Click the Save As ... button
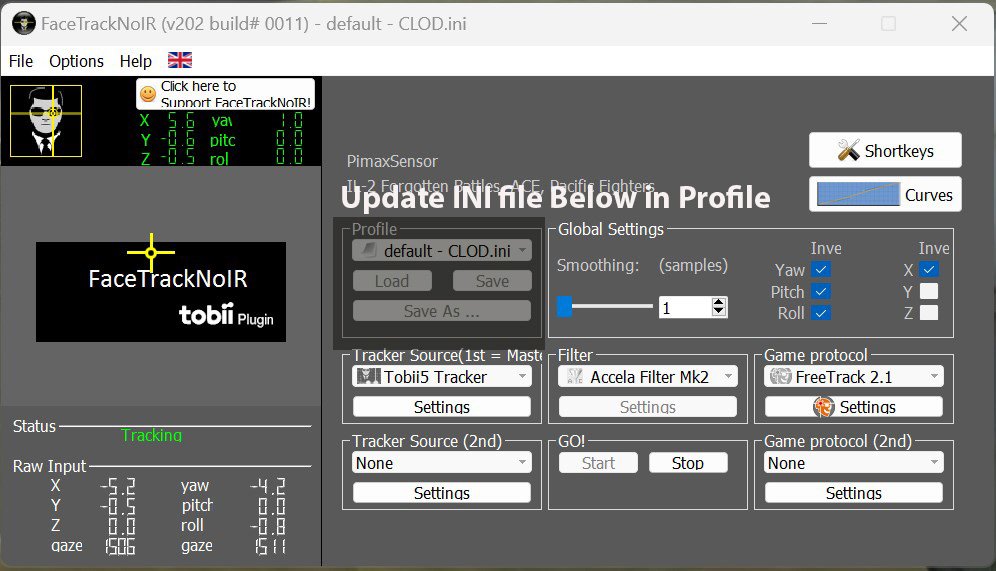This screenshot has width=996, height=571. point(442,311)
